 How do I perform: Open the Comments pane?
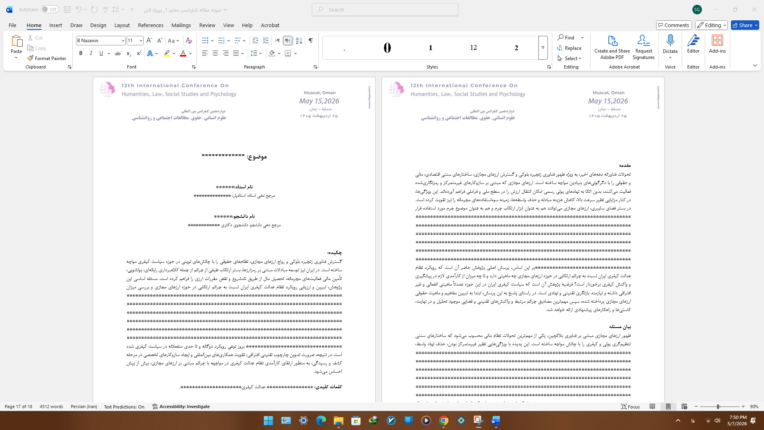click(673, 25)
